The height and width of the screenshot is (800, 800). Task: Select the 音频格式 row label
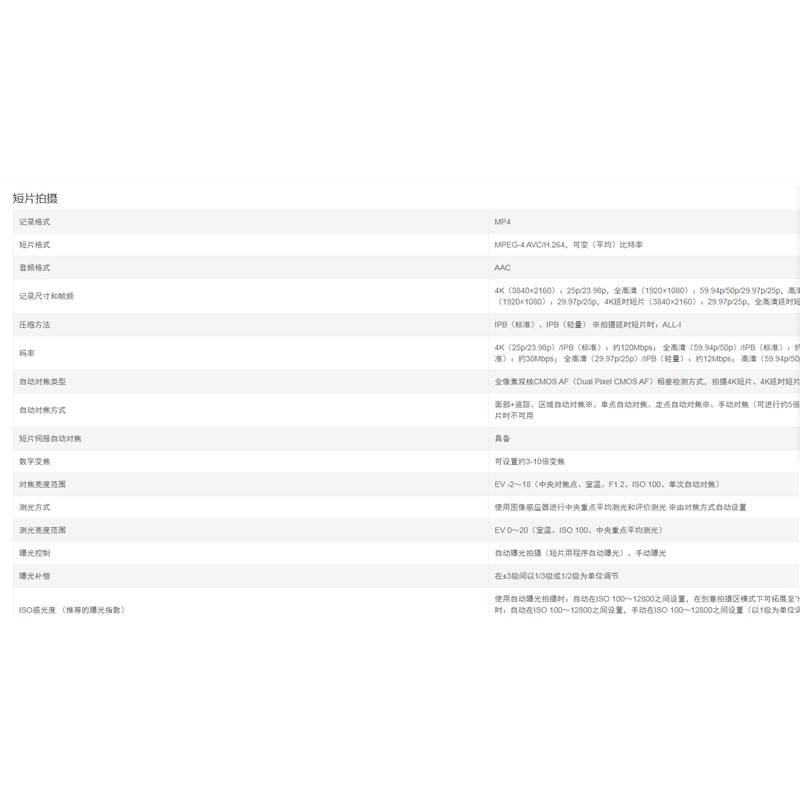pos(34,268)
